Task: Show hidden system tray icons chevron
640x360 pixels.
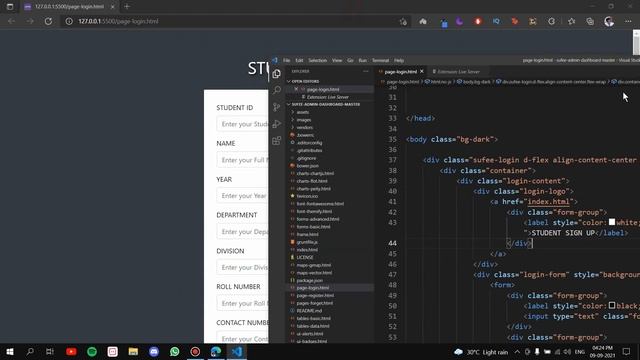Action: tap(517, 351)
